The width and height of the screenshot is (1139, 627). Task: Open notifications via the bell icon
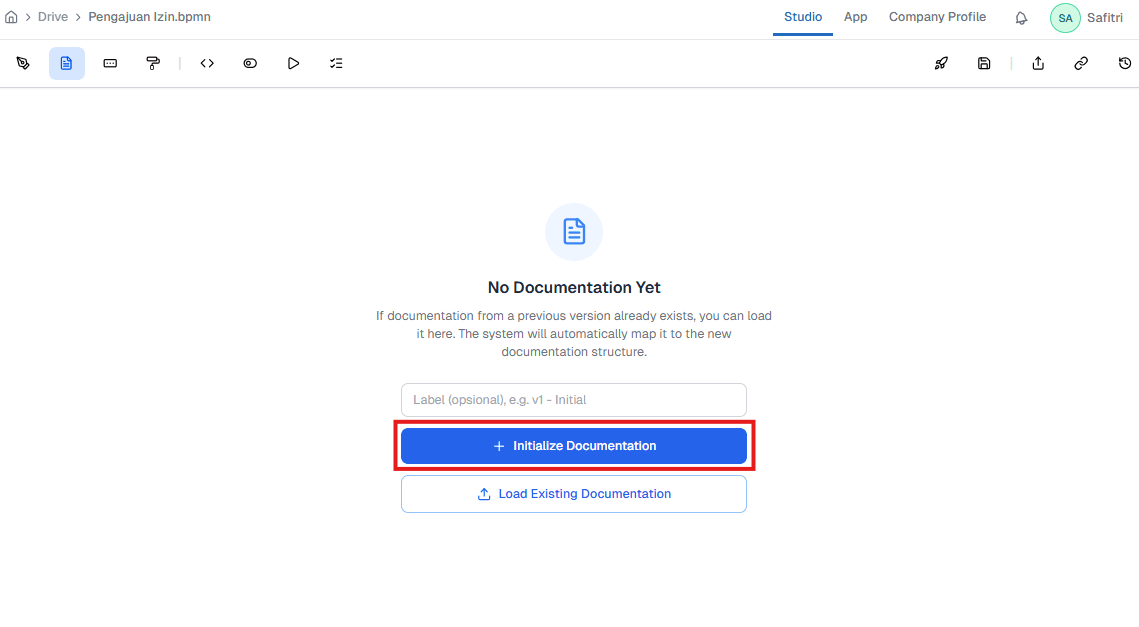(1020, 17)
